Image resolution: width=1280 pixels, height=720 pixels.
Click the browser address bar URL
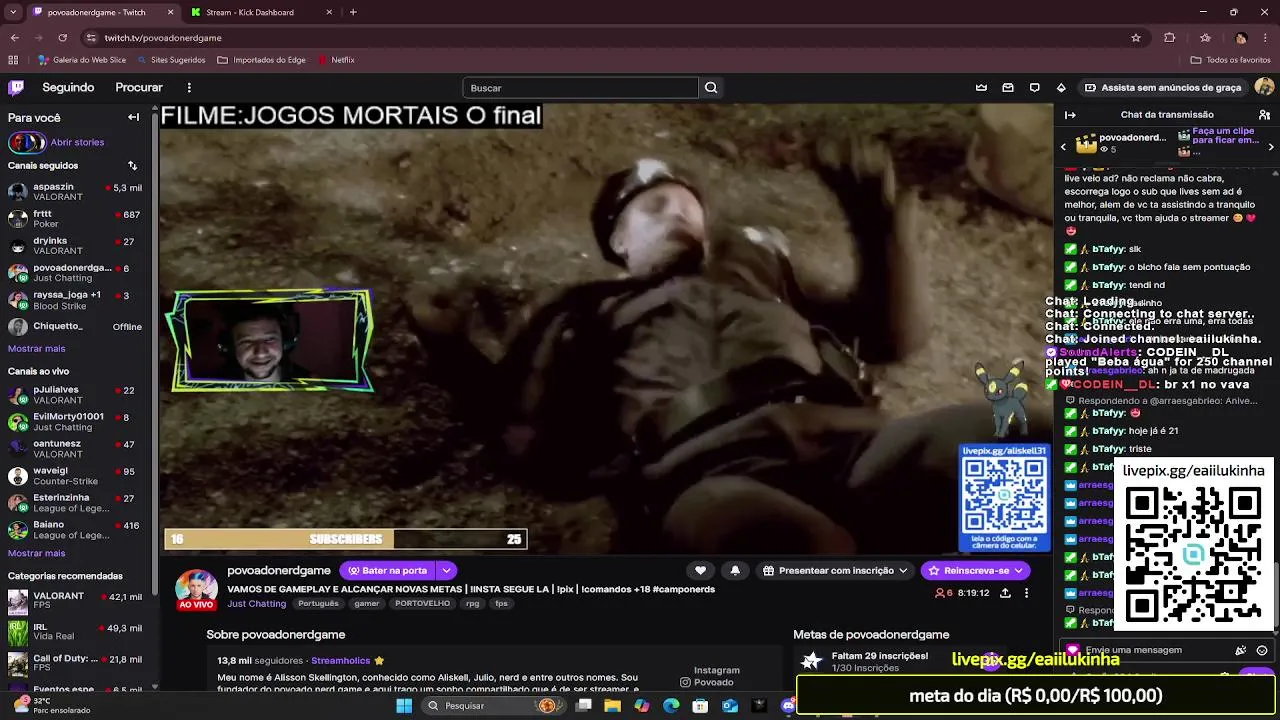[163, 37]
